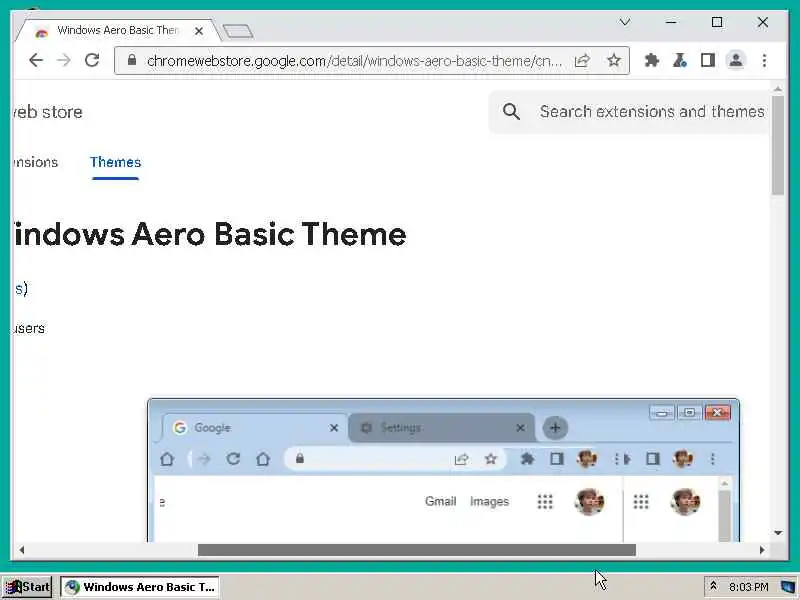Image resolution: width=800 pixels, height=600 pixels.
Task: Click the Windows Aero Basic Theme heading
Action: pos(210,234)
